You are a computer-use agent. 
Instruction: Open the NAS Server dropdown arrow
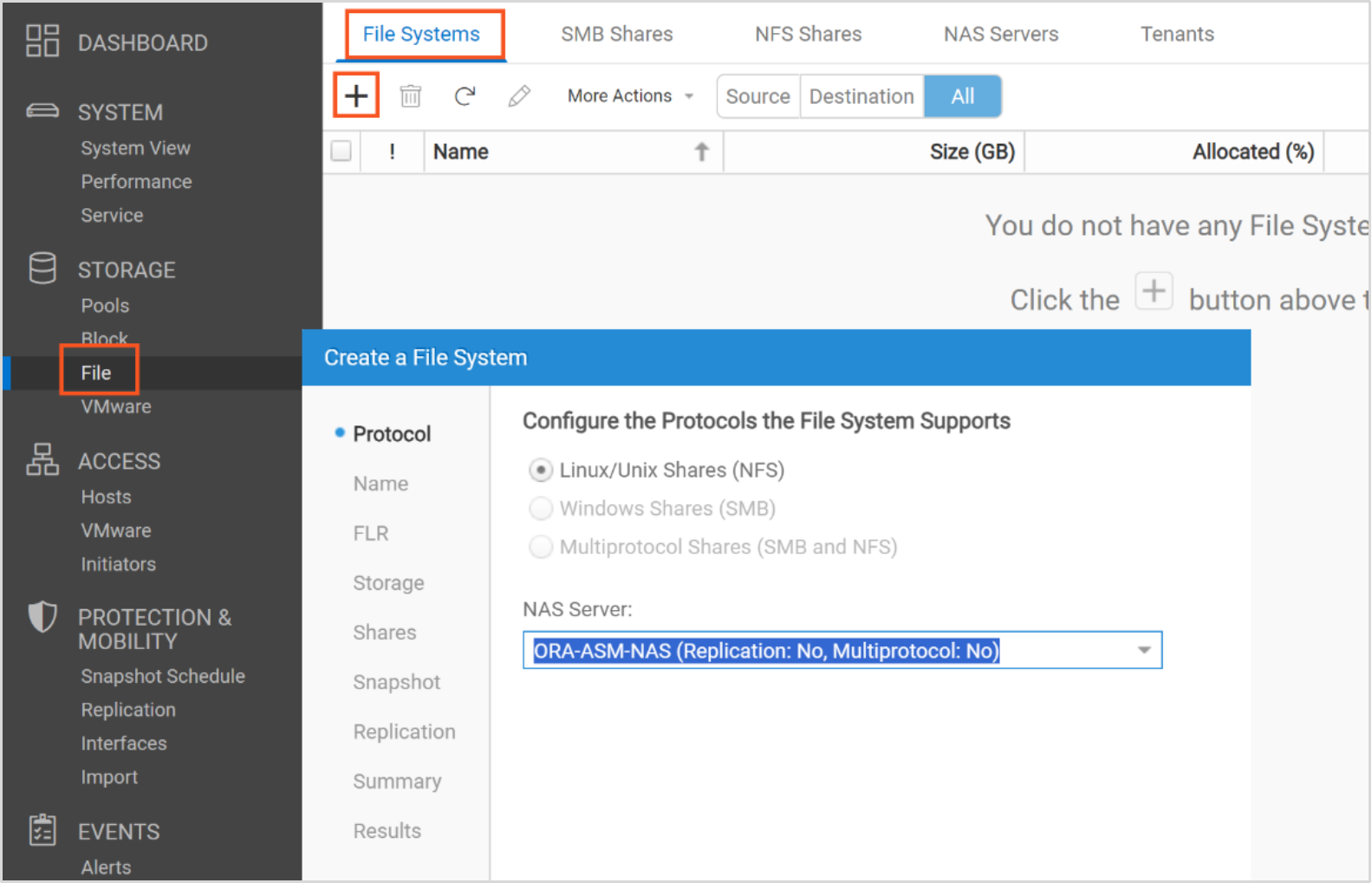pos(1144,650)
